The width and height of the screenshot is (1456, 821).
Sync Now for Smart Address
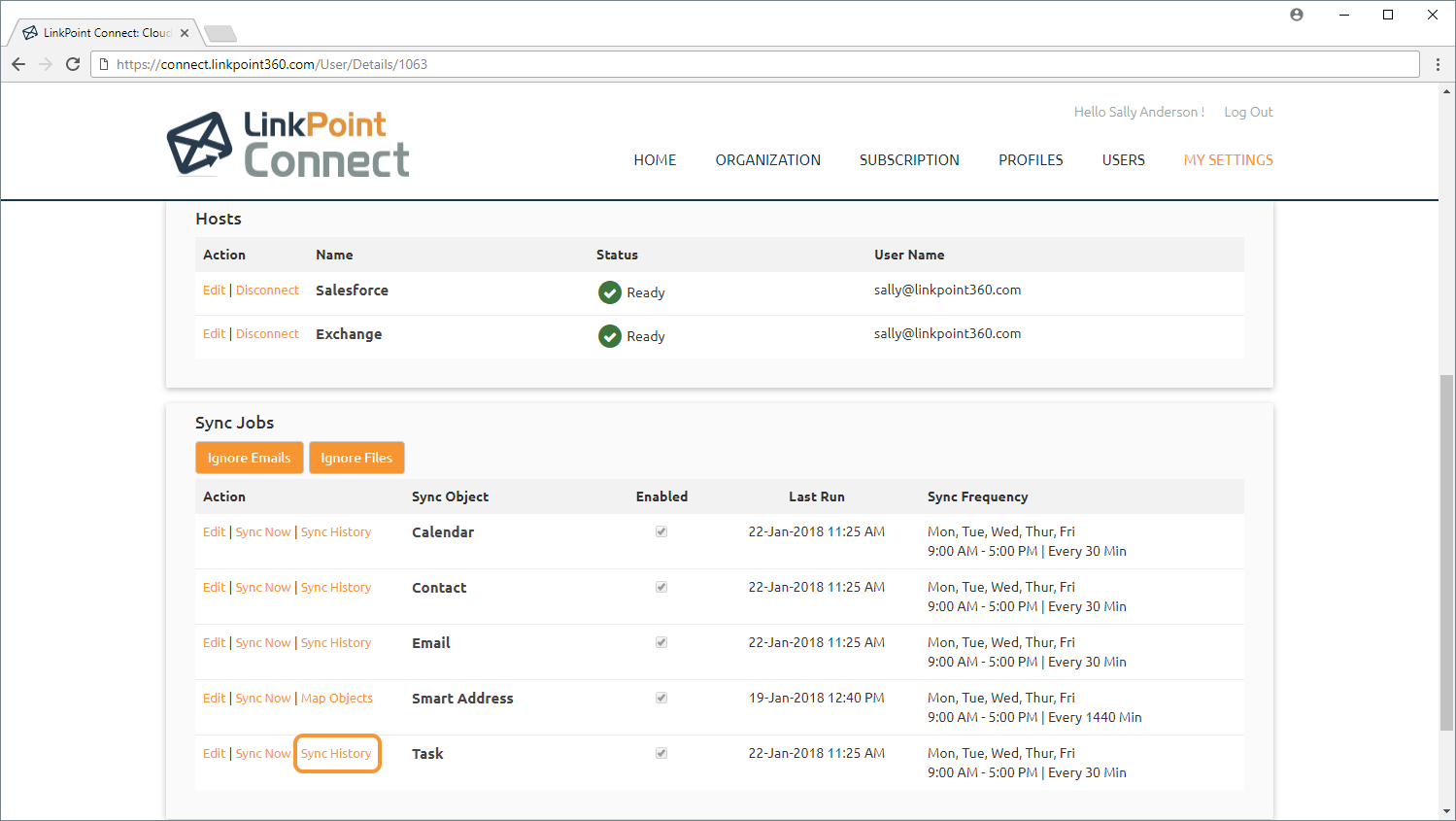(263, 699)
